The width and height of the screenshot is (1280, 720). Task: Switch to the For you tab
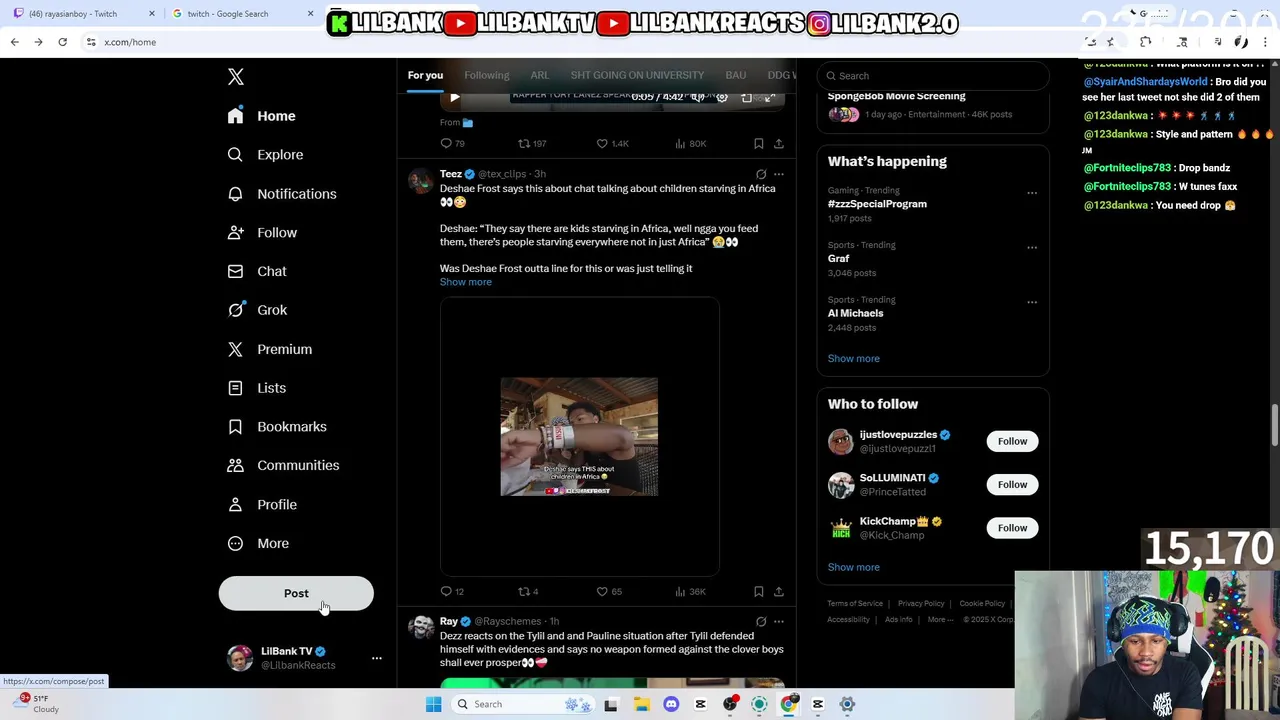click(x=425, y=75)
